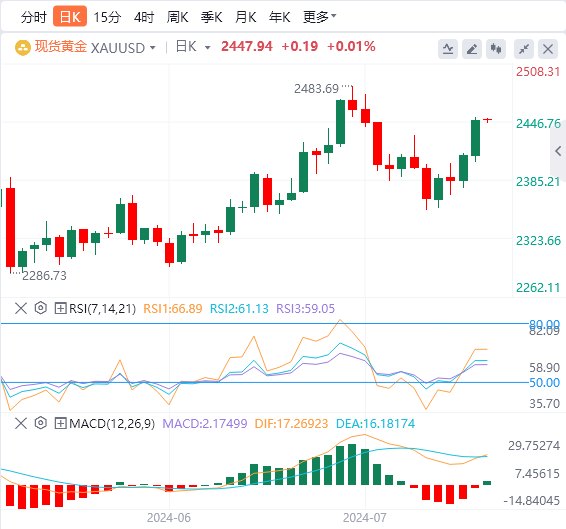Click the DEA:16.18174 value

tap(375, 424)
